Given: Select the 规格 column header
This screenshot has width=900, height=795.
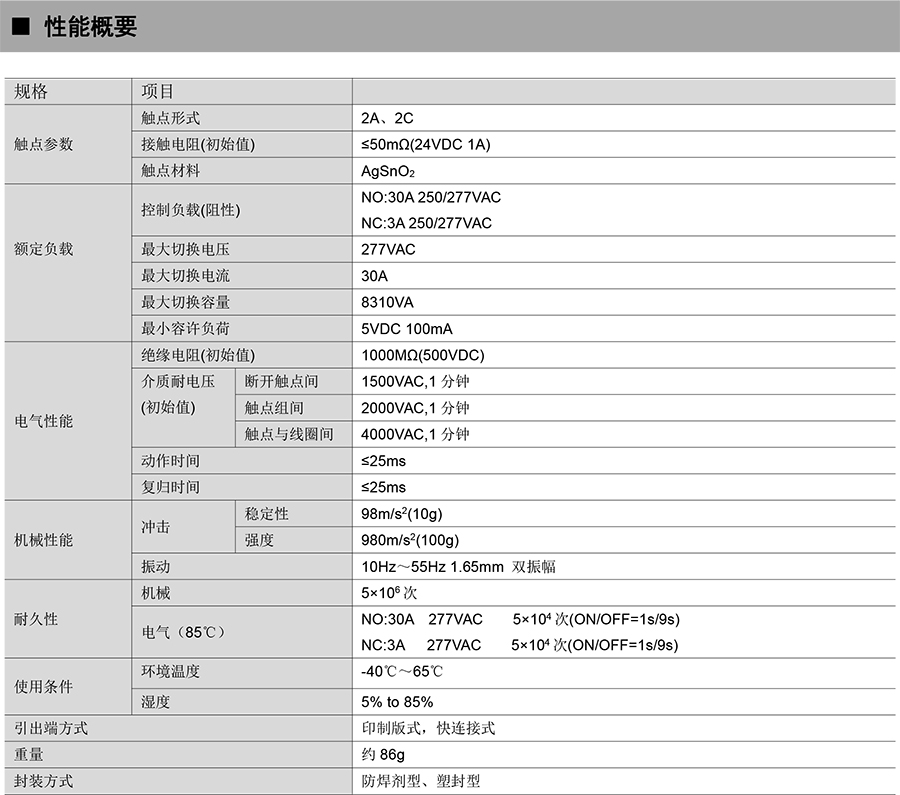Looking at the screenshot, I should click(x=31, y=92).
